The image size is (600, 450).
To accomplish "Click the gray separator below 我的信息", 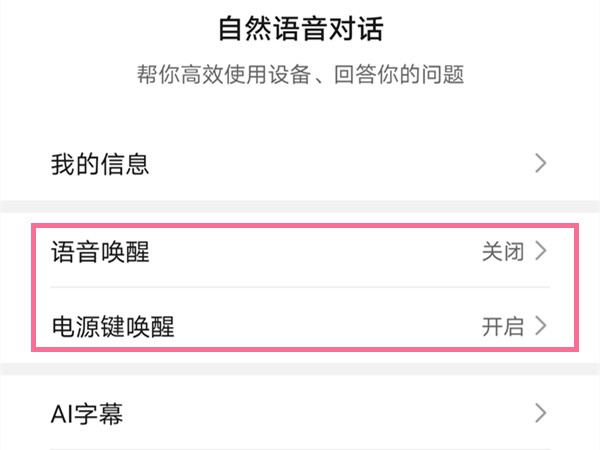I will (x=300, y=206).
